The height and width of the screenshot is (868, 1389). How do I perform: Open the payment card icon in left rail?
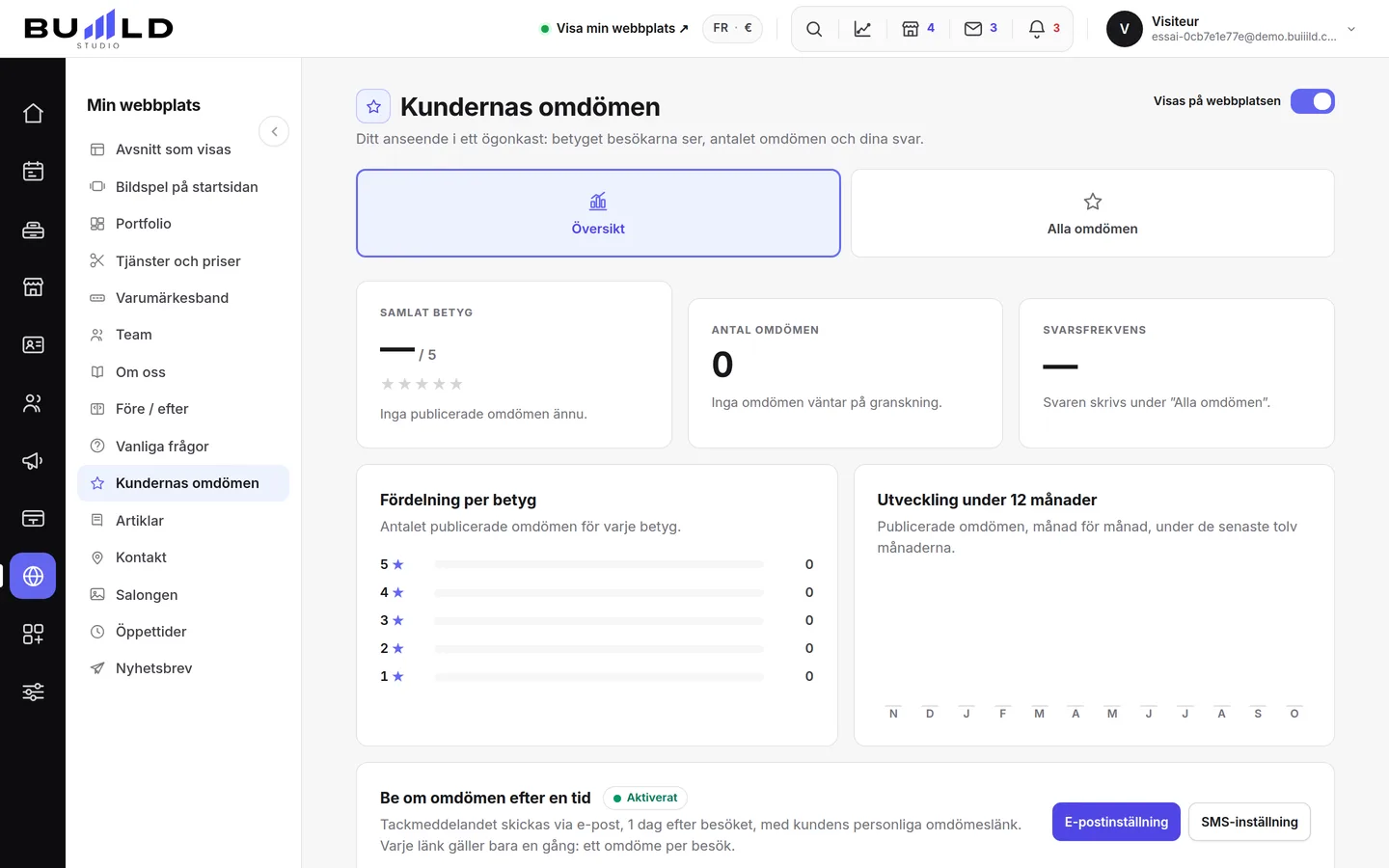(x=33, y=519)
